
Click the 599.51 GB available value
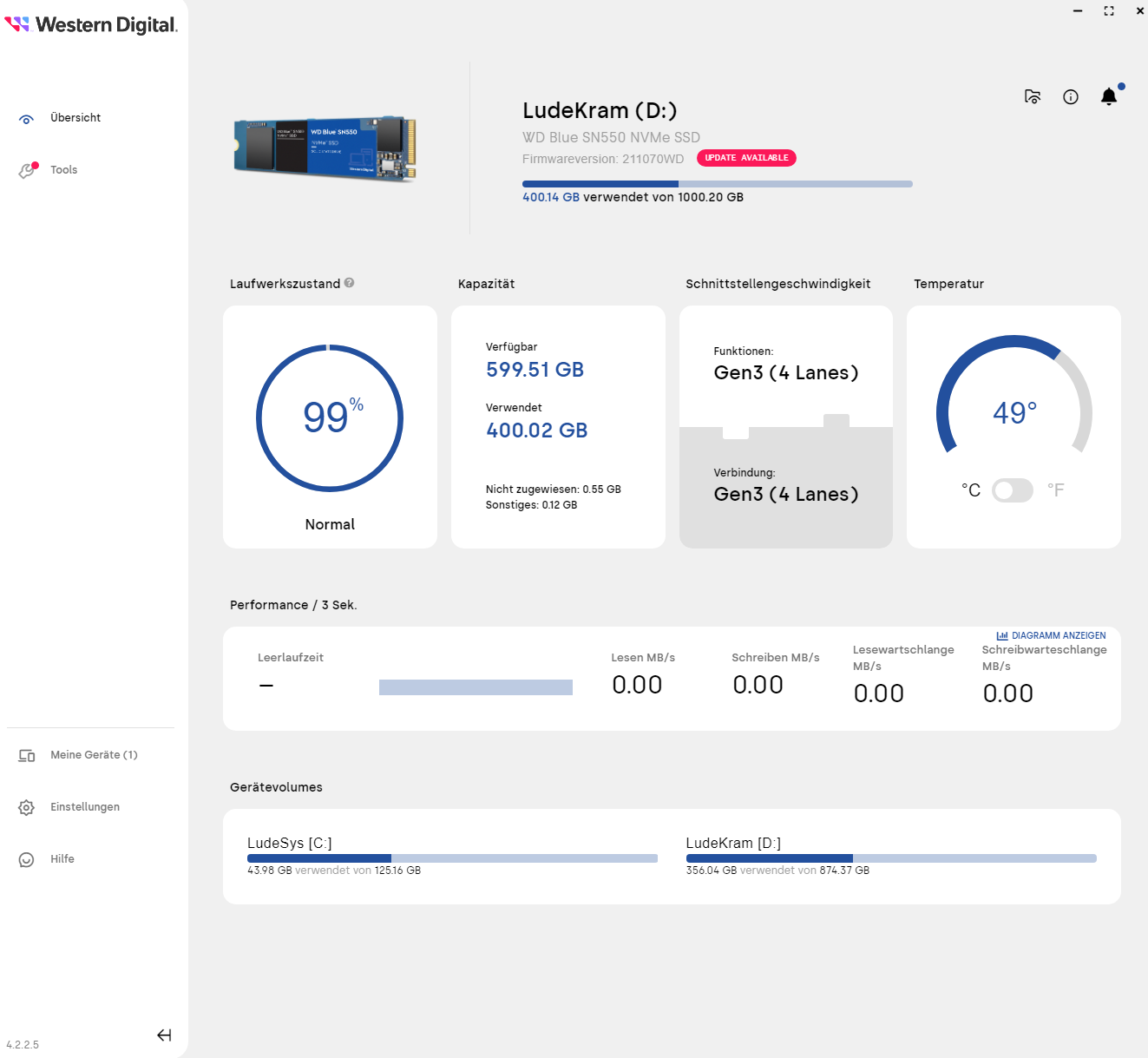[x=535, y=370]
